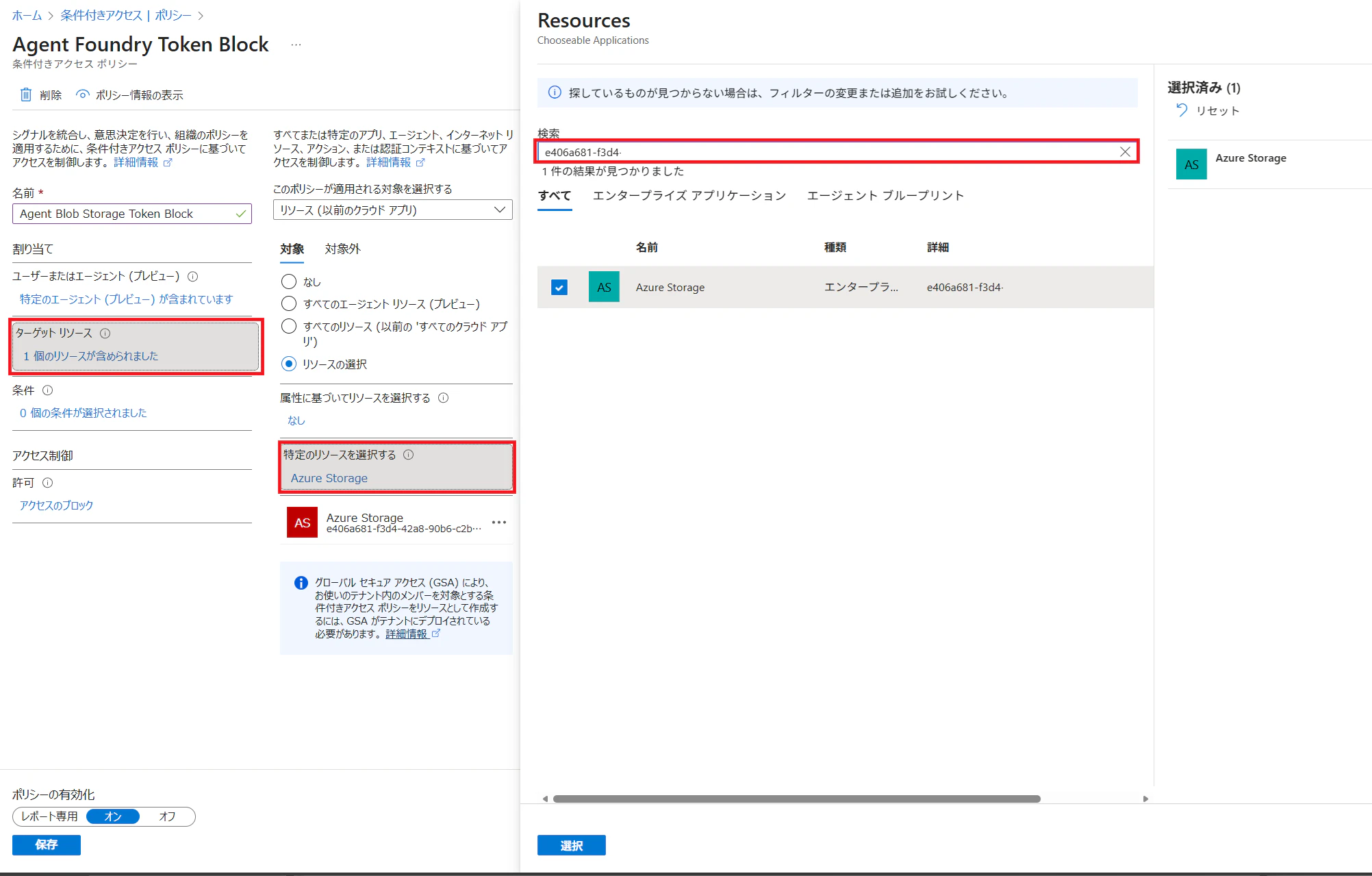Expand the 0 個の条件が選択されました section
This screenshot has width=1372, height=876.
click(83, 413)
